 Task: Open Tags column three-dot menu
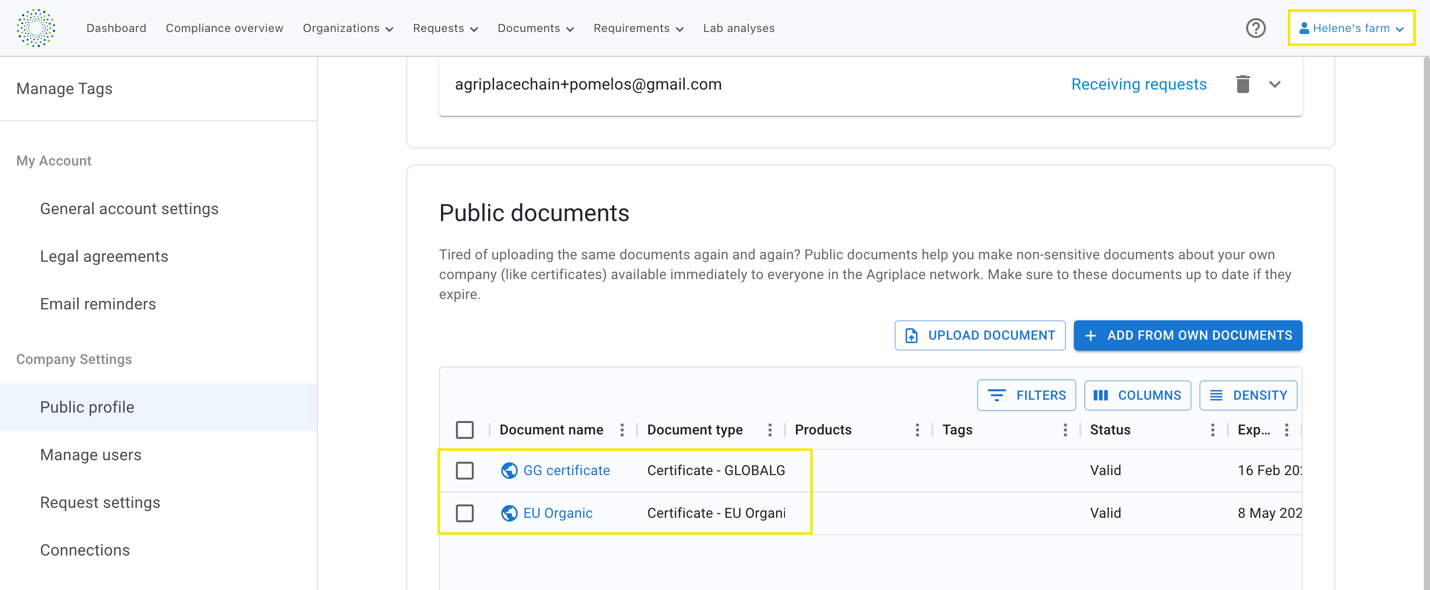[x=1065, y=430]
